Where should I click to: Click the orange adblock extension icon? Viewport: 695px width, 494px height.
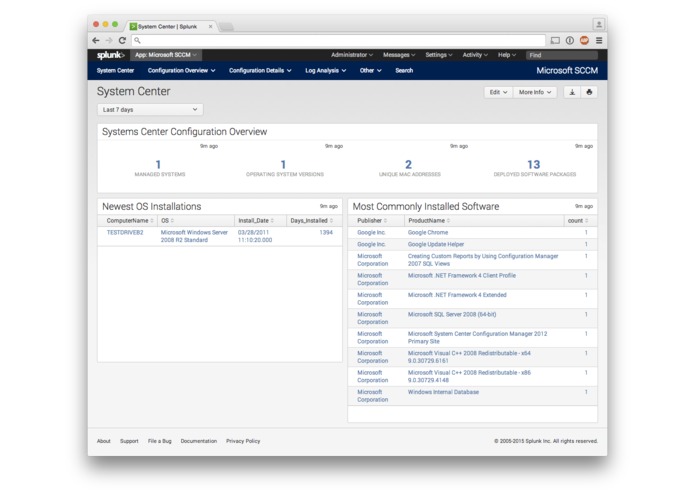(584, 40)
